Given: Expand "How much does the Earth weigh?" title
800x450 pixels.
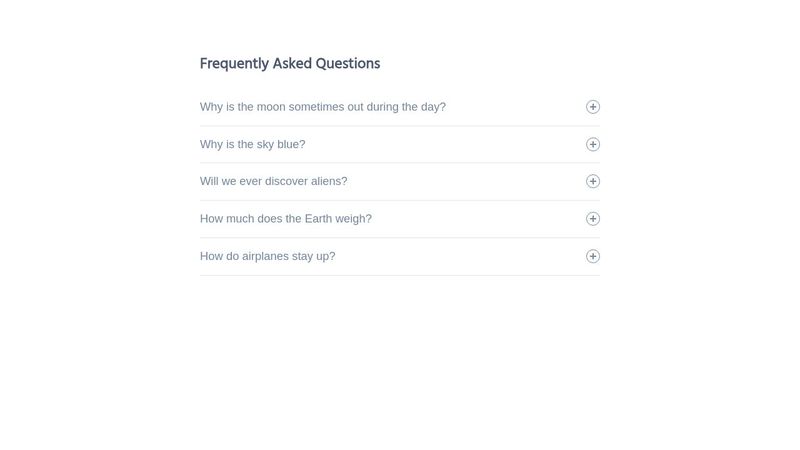Looking at the screenshot, I should click(x=286, y=219).
